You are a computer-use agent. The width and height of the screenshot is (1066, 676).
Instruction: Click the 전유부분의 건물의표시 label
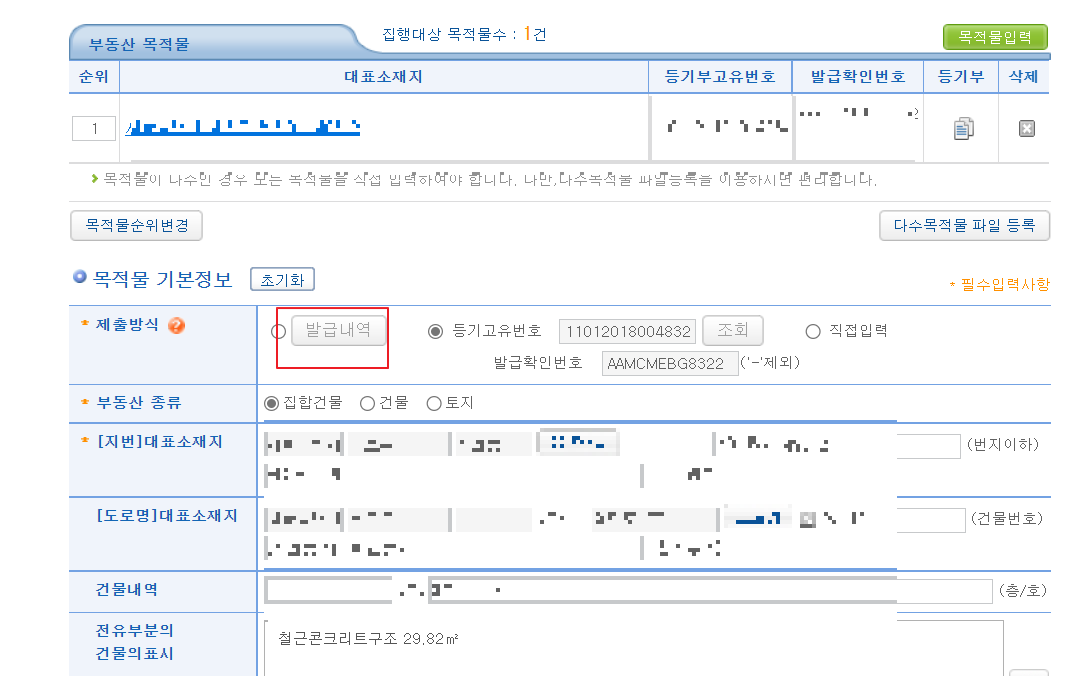pyautogui.click(x=135, y=642)
